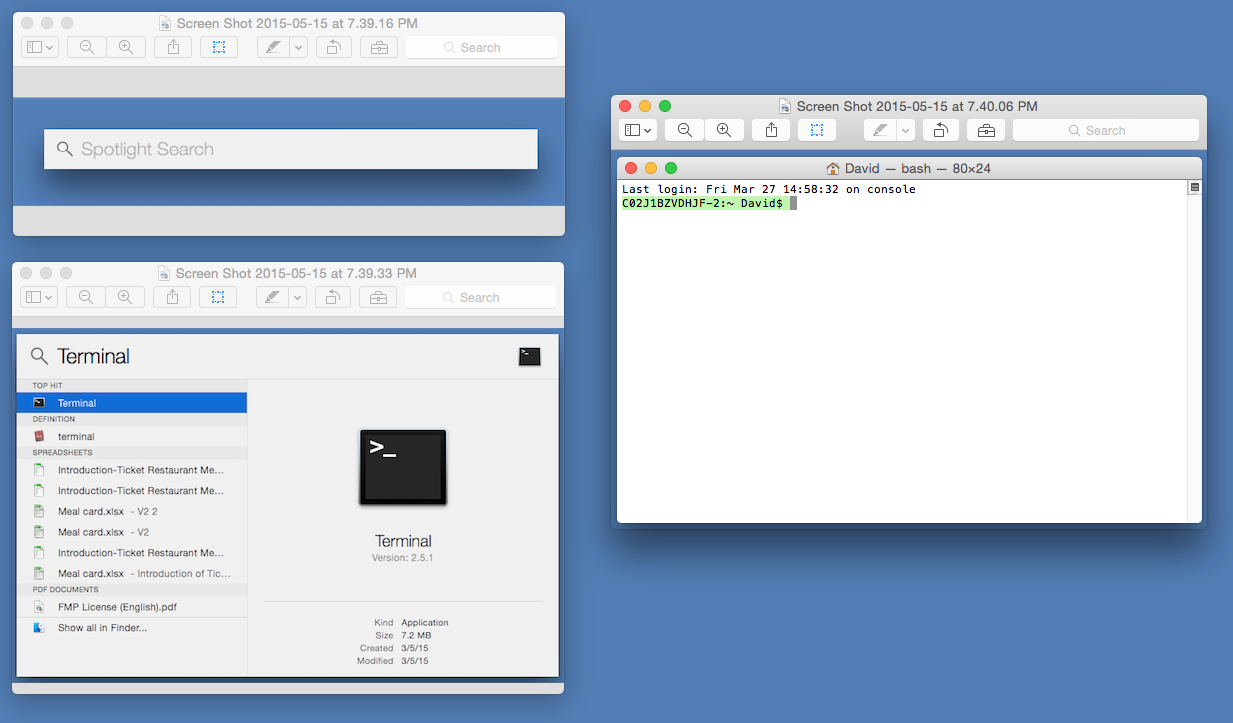
Task: Toggle Markup toolbox in 7.39.16 PM window
Action: pos(379,47)
